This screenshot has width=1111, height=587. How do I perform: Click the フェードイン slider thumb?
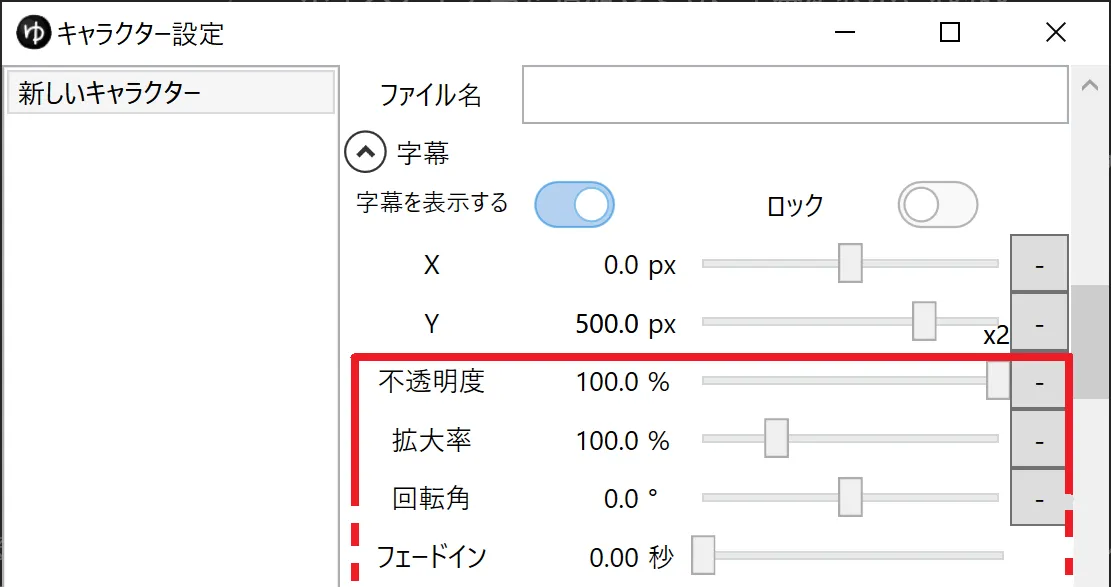703,555
